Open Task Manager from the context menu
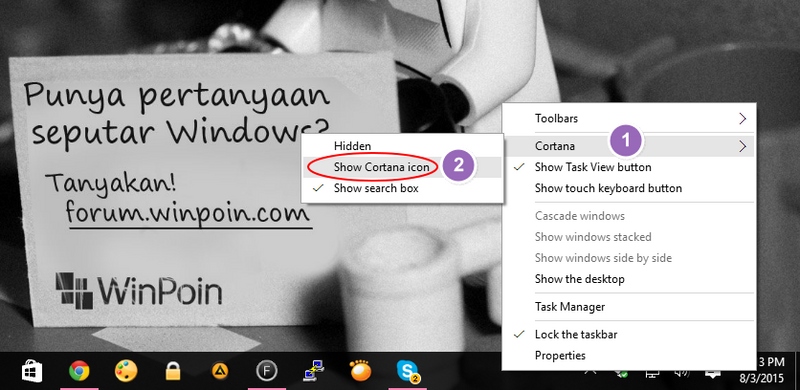Image resolution: width=800 pixels, height=390 pixels. (x=629, y=307)
